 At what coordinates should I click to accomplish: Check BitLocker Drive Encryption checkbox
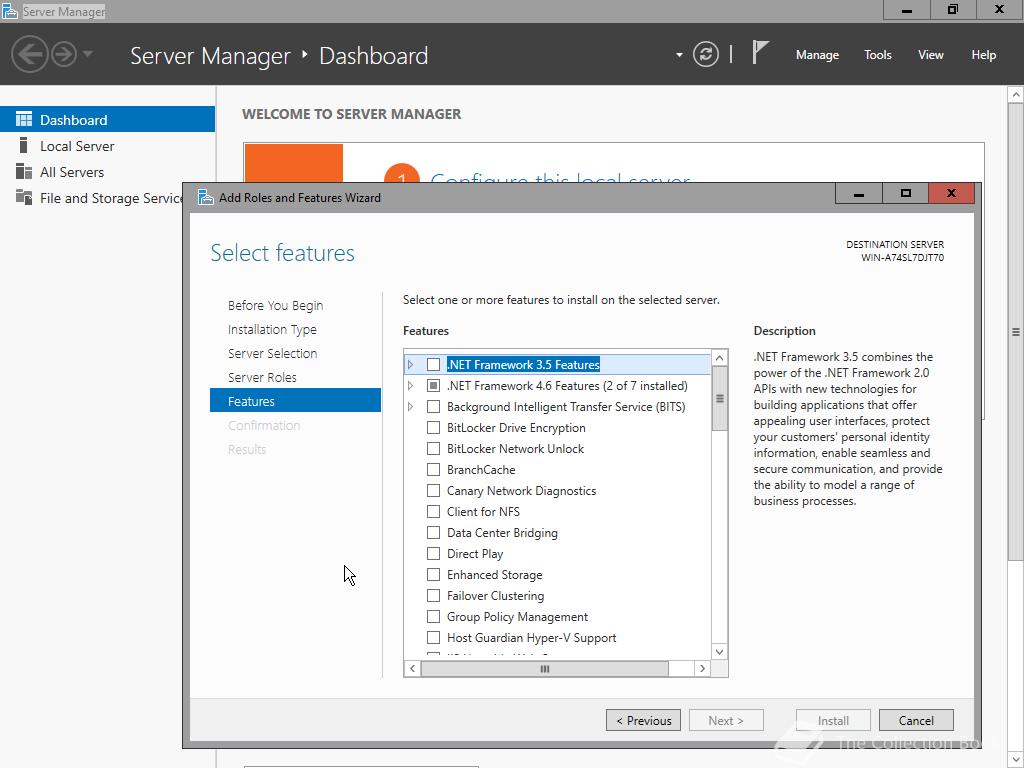click(433, 427)
